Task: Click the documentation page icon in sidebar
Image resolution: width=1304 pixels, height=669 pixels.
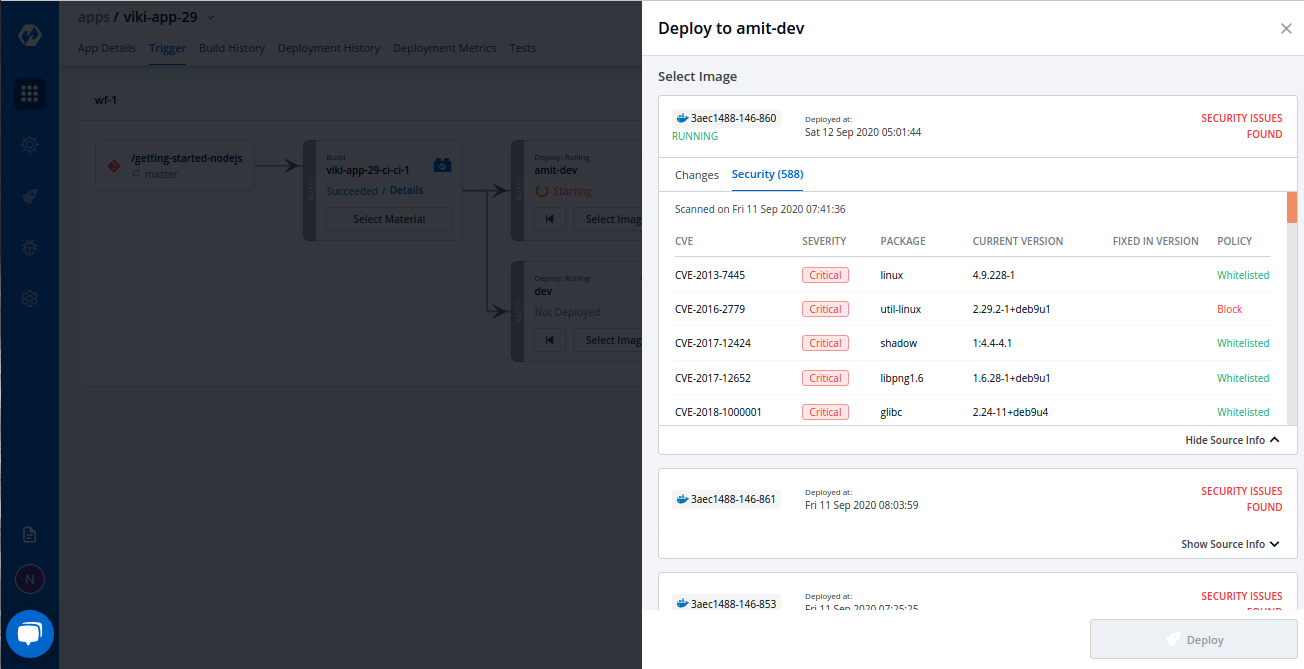Action: [30, 535]
